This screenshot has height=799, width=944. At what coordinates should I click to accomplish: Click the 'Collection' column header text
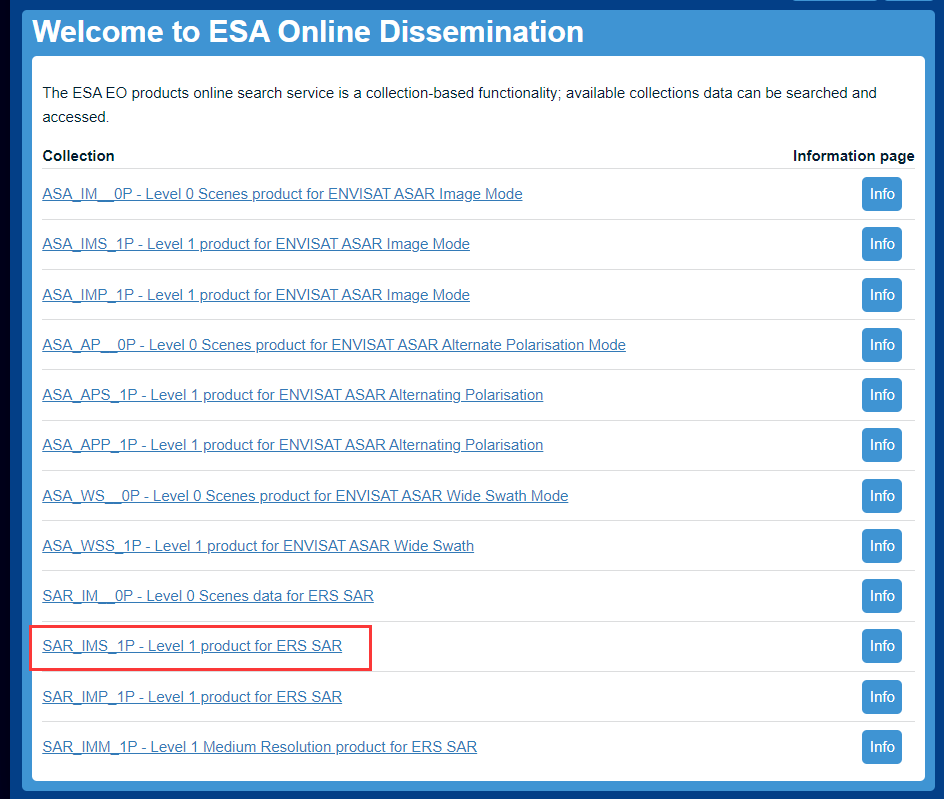point(78,156)
